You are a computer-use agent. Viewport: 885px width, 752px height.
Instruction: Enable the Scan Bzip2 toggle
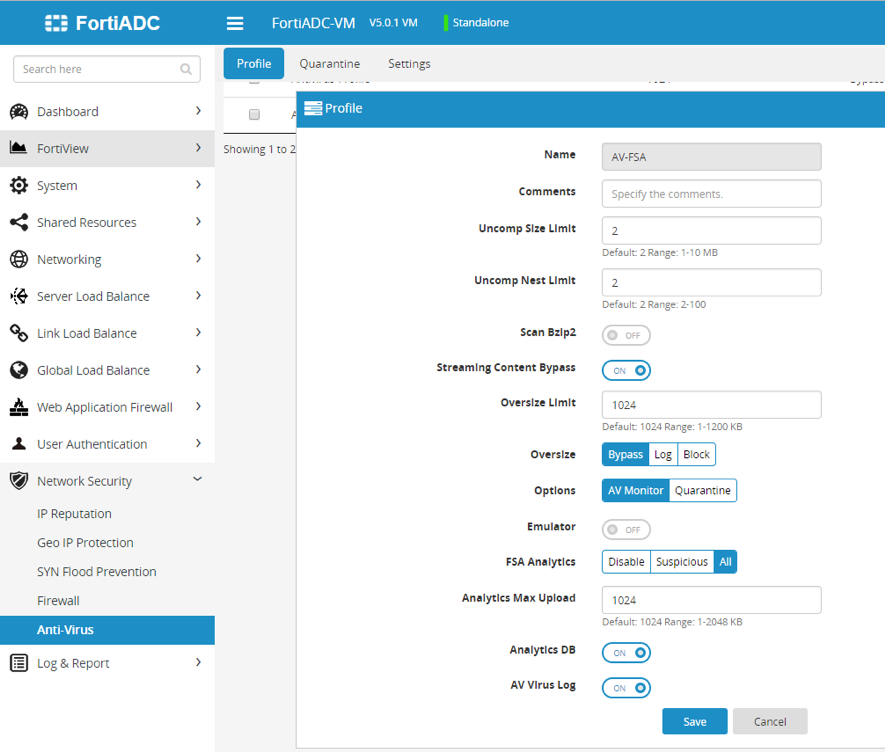click(x=625, y=334)
